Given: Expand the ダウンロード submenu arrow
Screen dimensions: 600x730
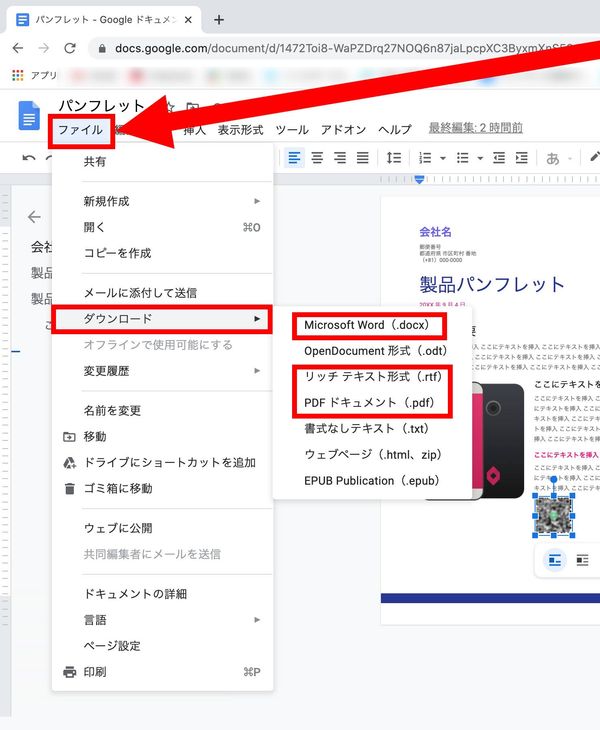Looking at the screenshot, I should tap(257, 319).
